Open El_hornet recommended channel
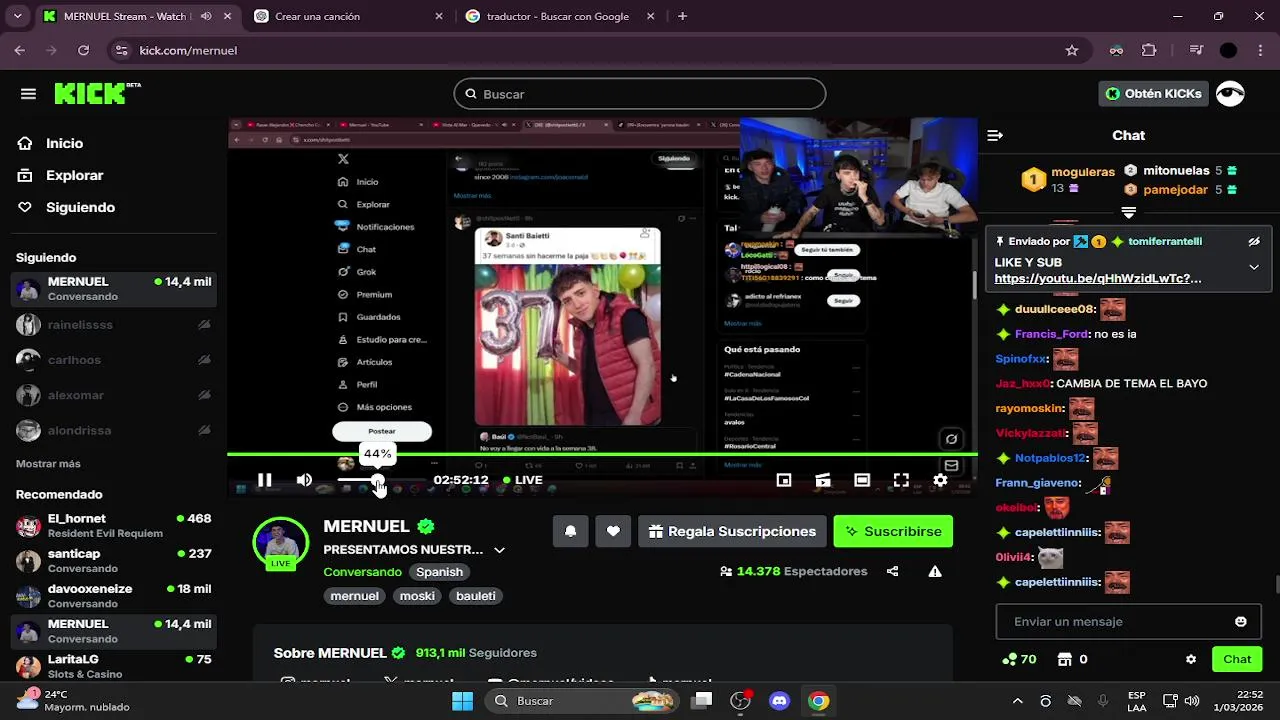The width and height of the screenshot is (1280, 720). coord(114,526)
